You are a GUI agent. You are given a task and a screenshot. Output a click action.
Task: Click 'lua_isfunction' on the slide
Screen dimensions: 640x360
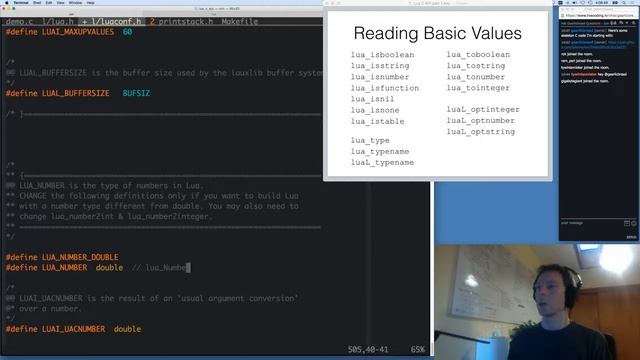coord(385,88)
